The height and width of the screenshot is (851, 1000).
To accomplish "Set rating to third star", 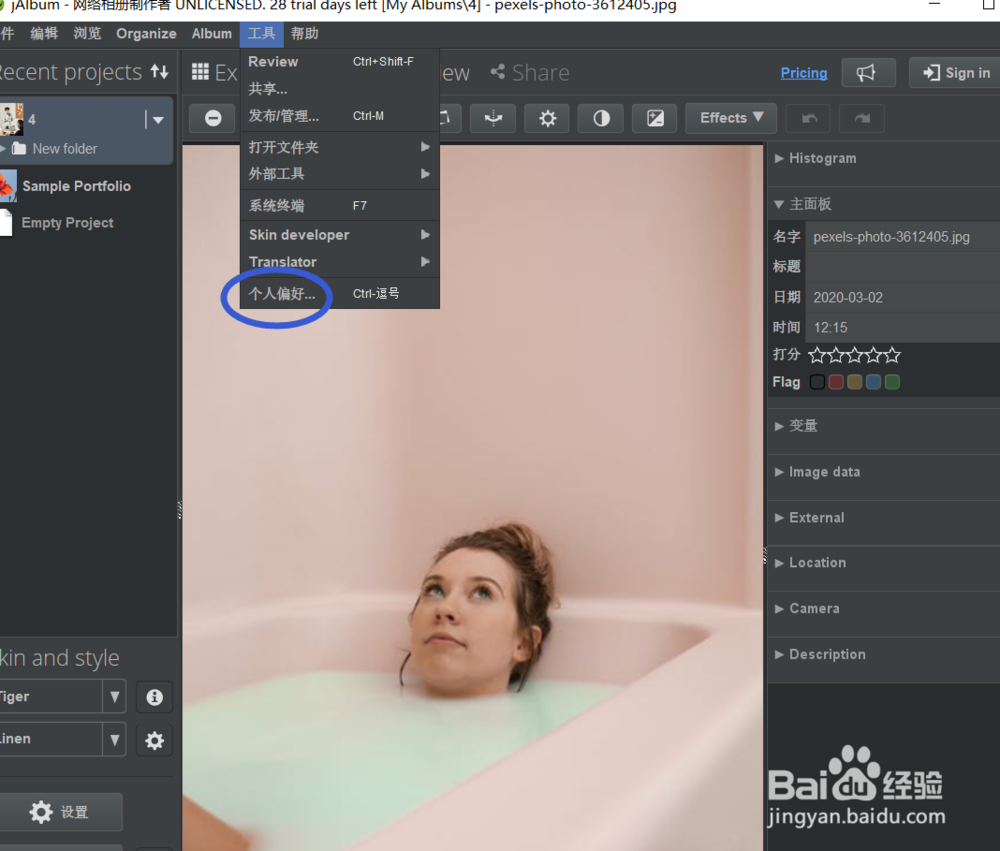I will 855,355.
